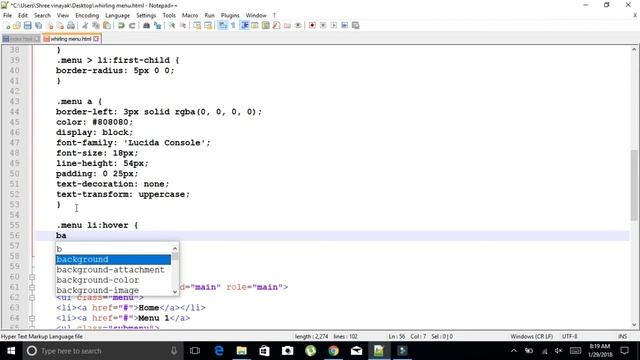Pick 'background-image' from the autocomplete list
This screenshot has height=360, width=640.
113,290
